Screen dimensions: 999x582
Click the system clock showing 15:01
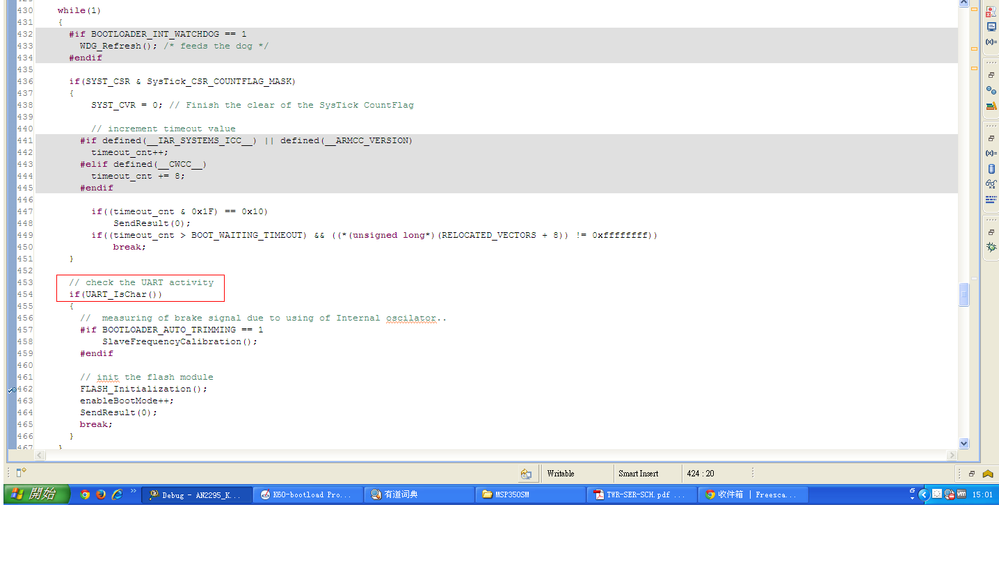(982, 495)
